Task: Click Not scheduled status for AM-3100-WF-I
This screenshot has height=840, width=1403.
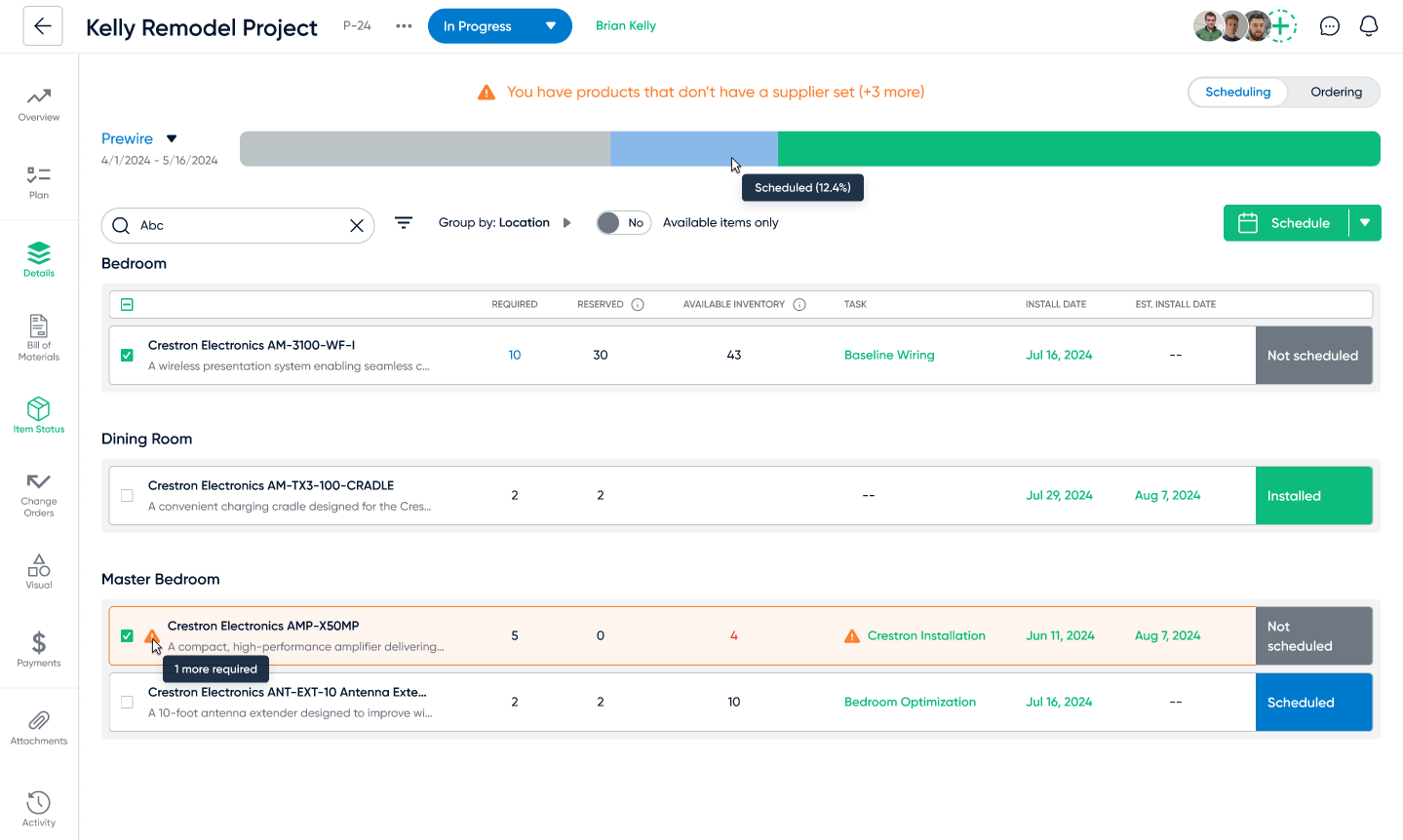Action: [x=1313, y=355]
